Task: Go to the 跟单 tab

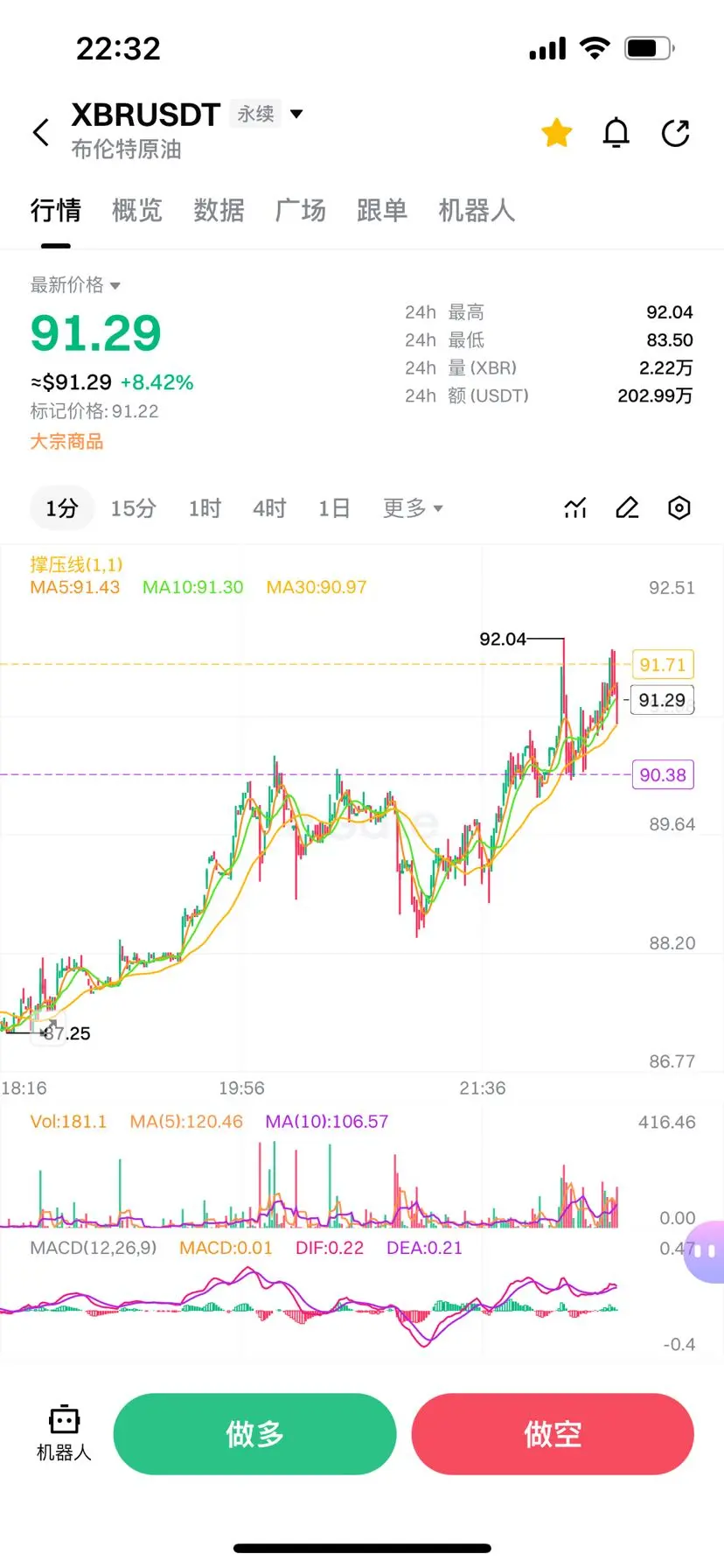Action: (382, 211)
